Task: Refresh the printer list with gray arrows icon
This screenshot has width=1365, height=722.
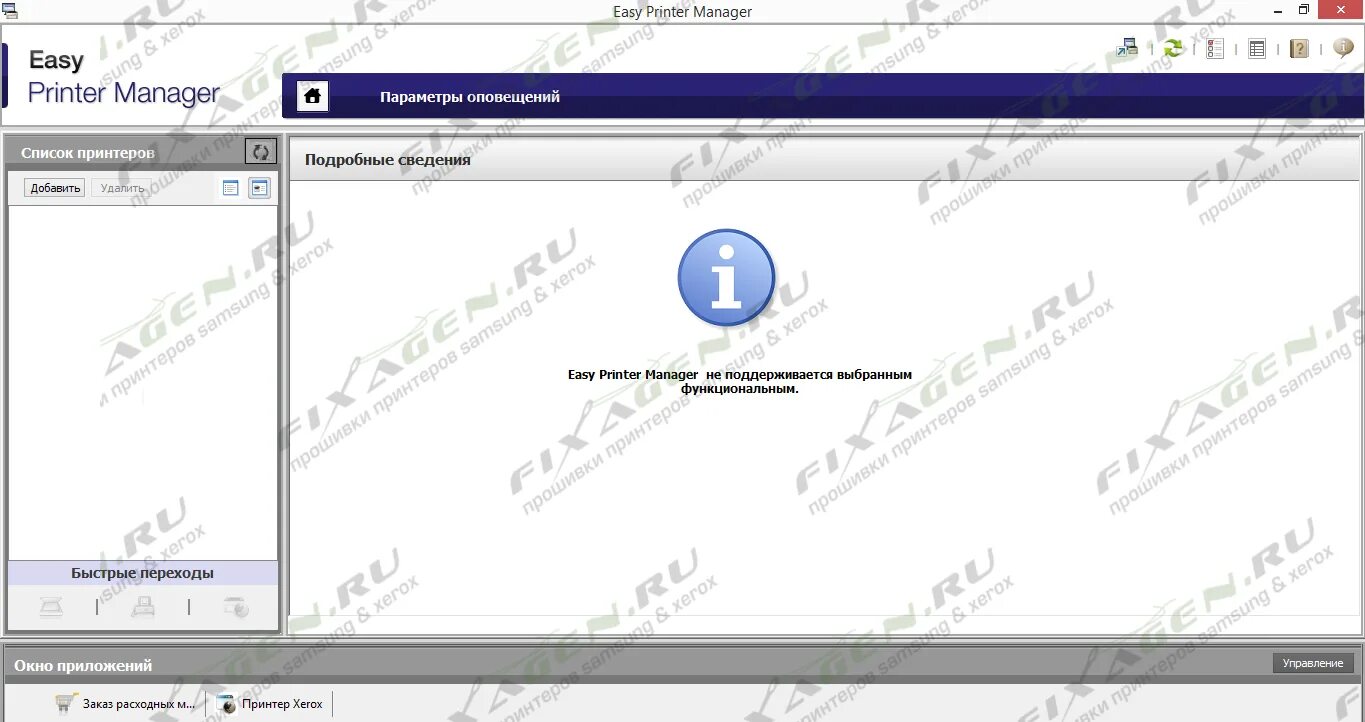Action: [x=261, y=152]
